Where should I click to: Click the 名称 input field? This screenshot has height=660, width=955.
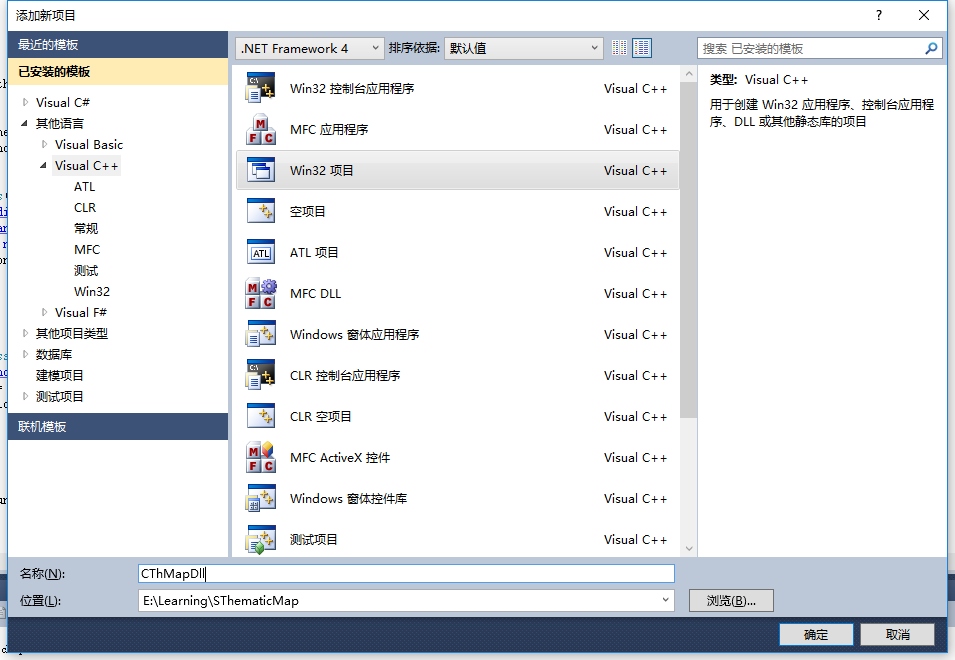(x=406, y=574)
